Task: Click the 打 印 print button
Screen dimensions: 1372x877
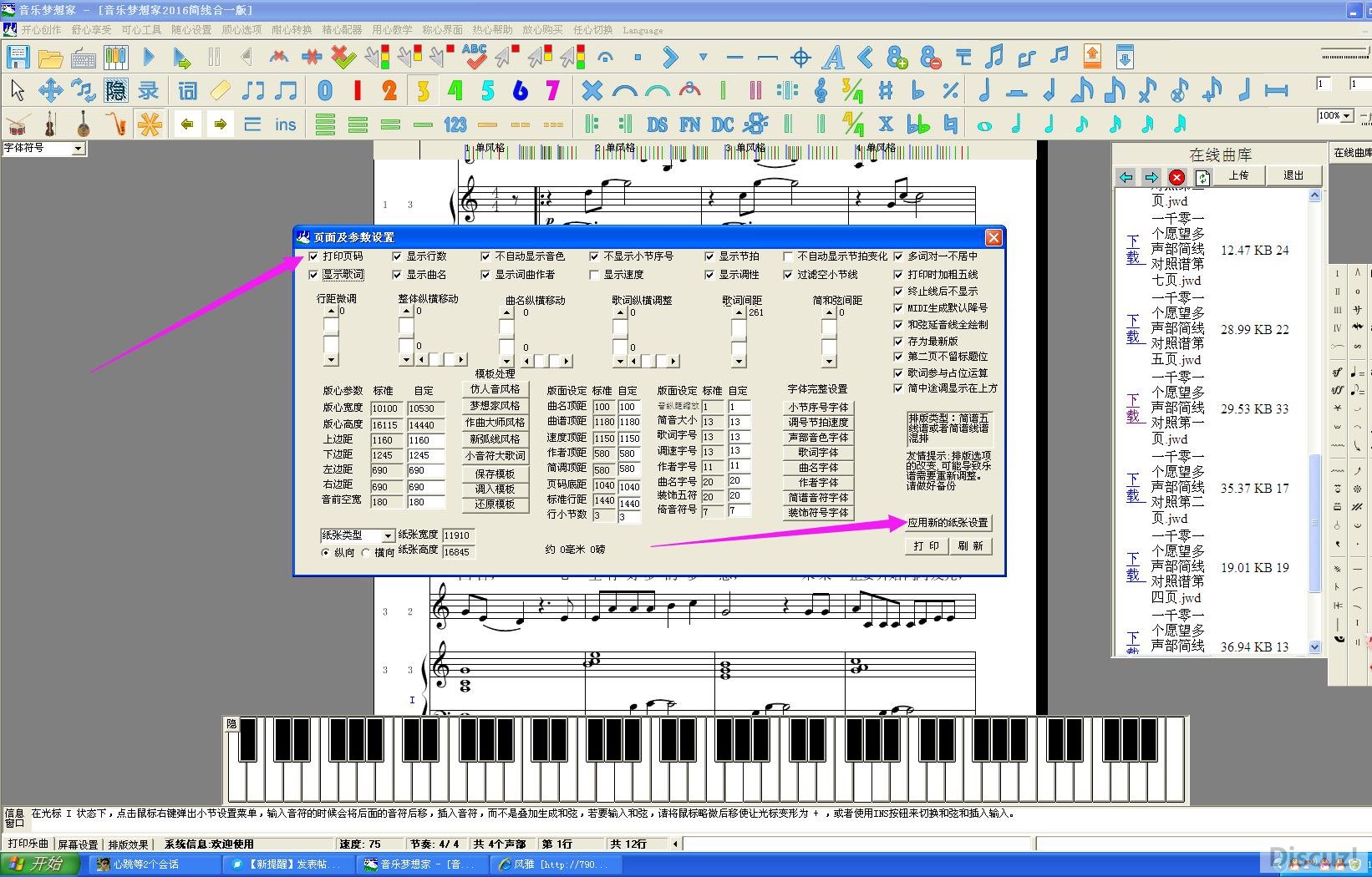Action: [926, 545]
